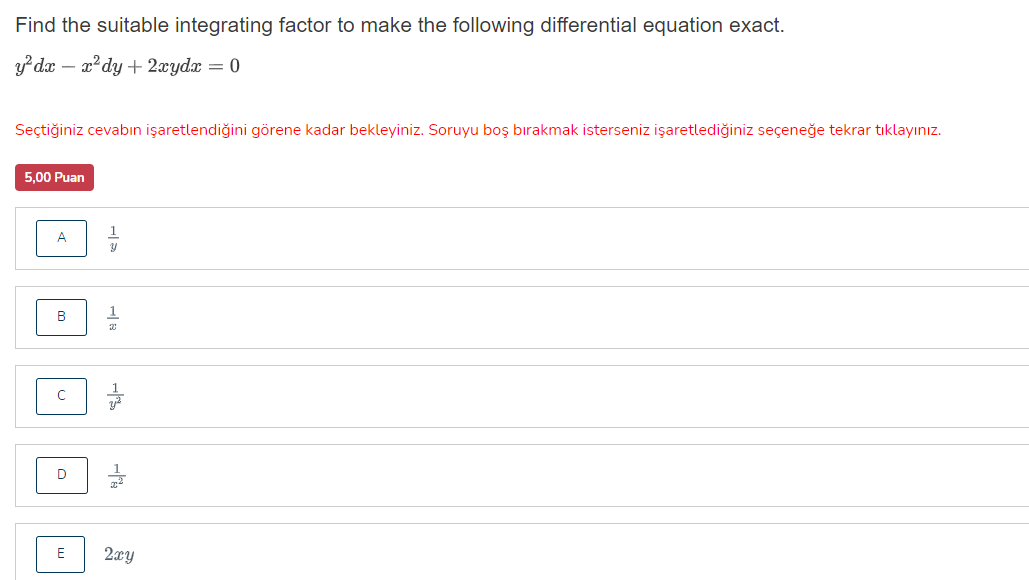Select answer option E labeled 2xy
Screen dimensions: 1029x580
[61, 553]
